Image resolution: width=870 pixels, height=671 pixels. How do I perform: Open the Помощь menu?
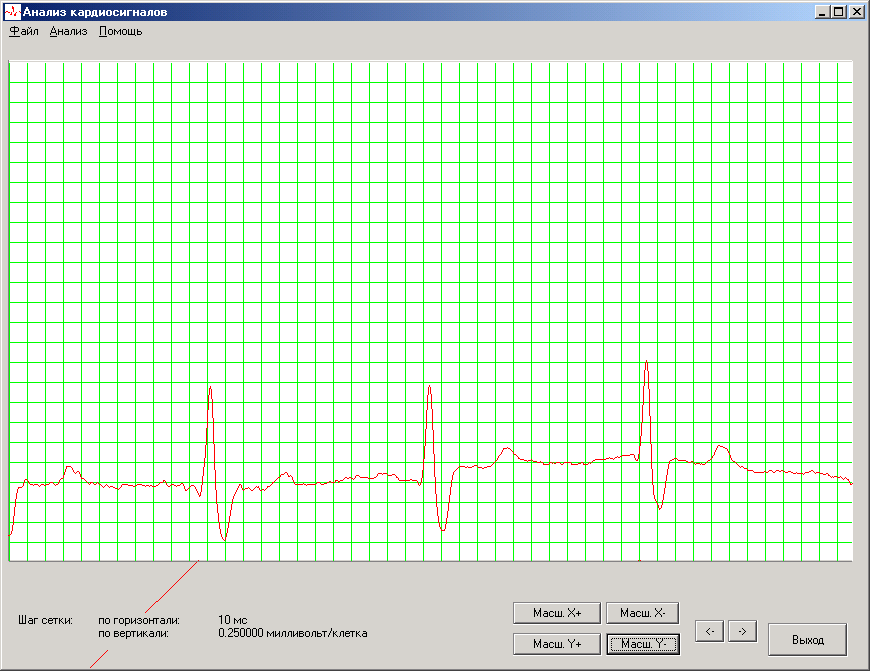[120, 32]
